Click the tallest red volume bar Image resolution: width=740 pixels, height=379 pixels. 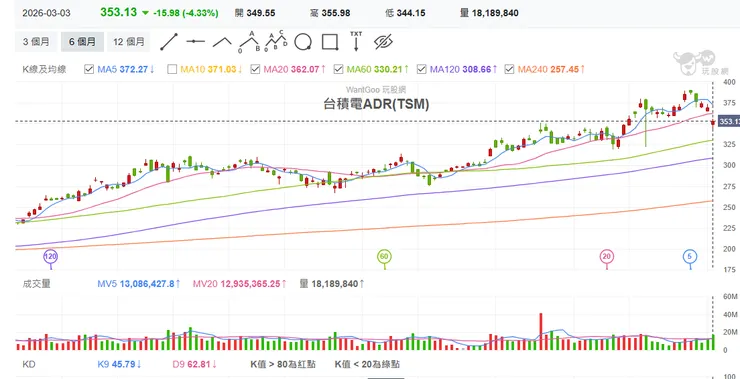tap(541, 331)
